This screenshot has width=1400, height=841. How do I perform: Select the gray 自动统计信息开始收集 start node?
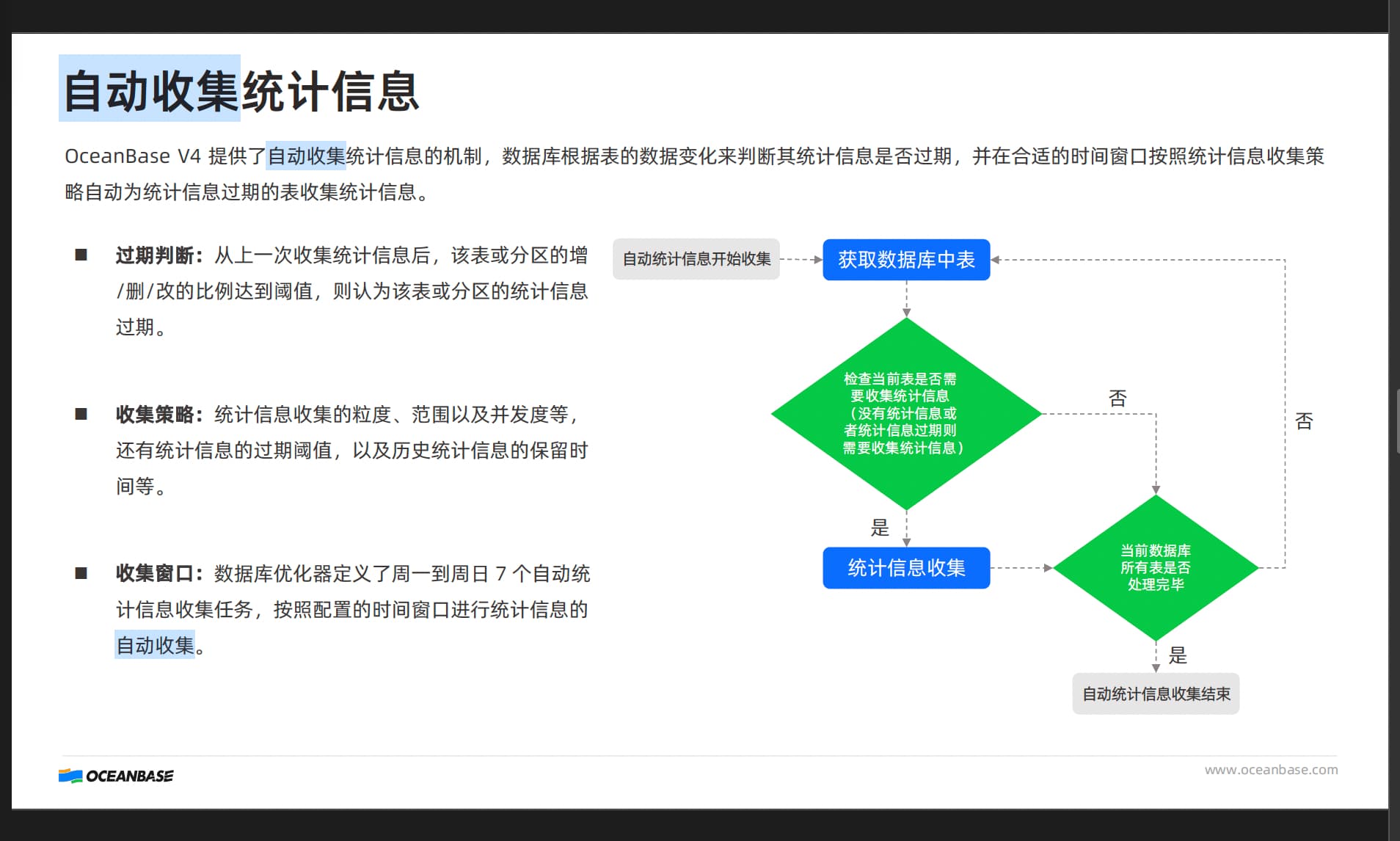[x=696, y=259]
